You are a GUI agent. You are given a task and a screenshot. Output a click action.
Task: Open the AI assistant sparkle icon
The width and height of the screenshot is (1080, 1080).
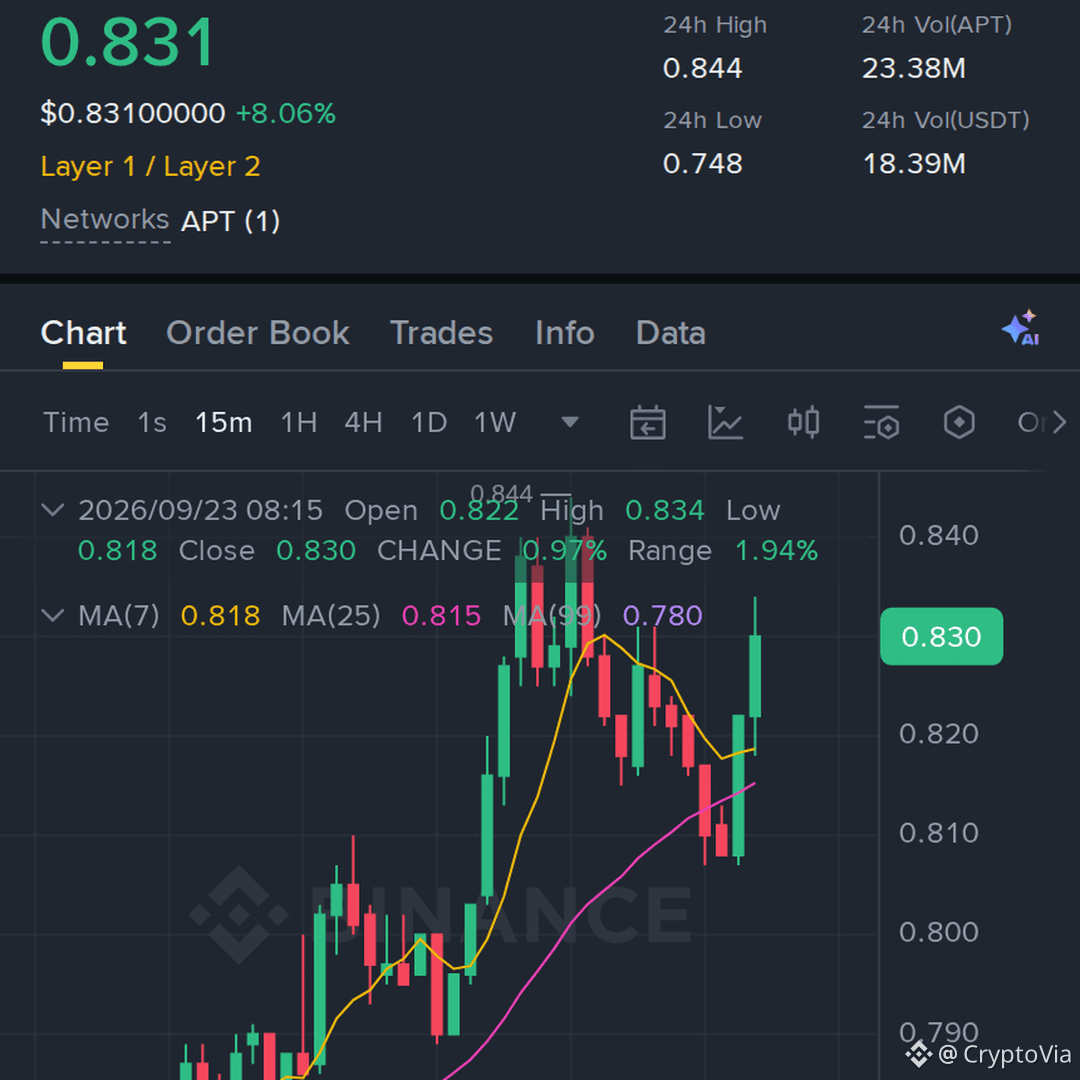(1021, 328)
